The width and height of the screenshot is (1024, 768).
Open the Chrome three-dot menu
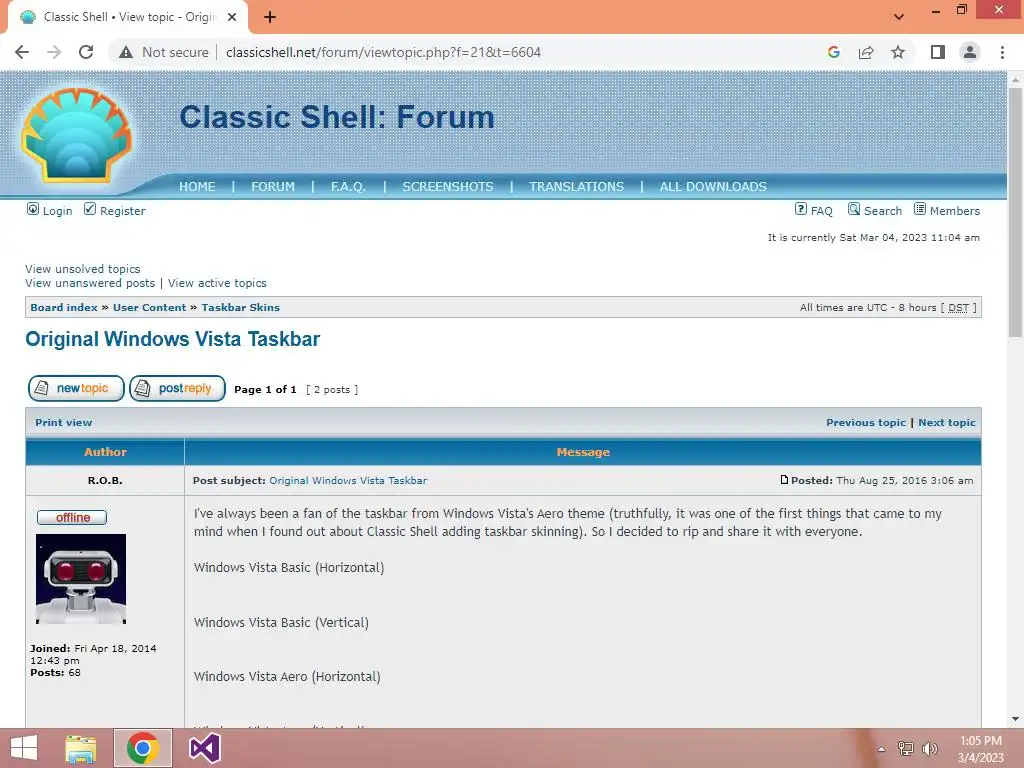tap(1002, 52)
